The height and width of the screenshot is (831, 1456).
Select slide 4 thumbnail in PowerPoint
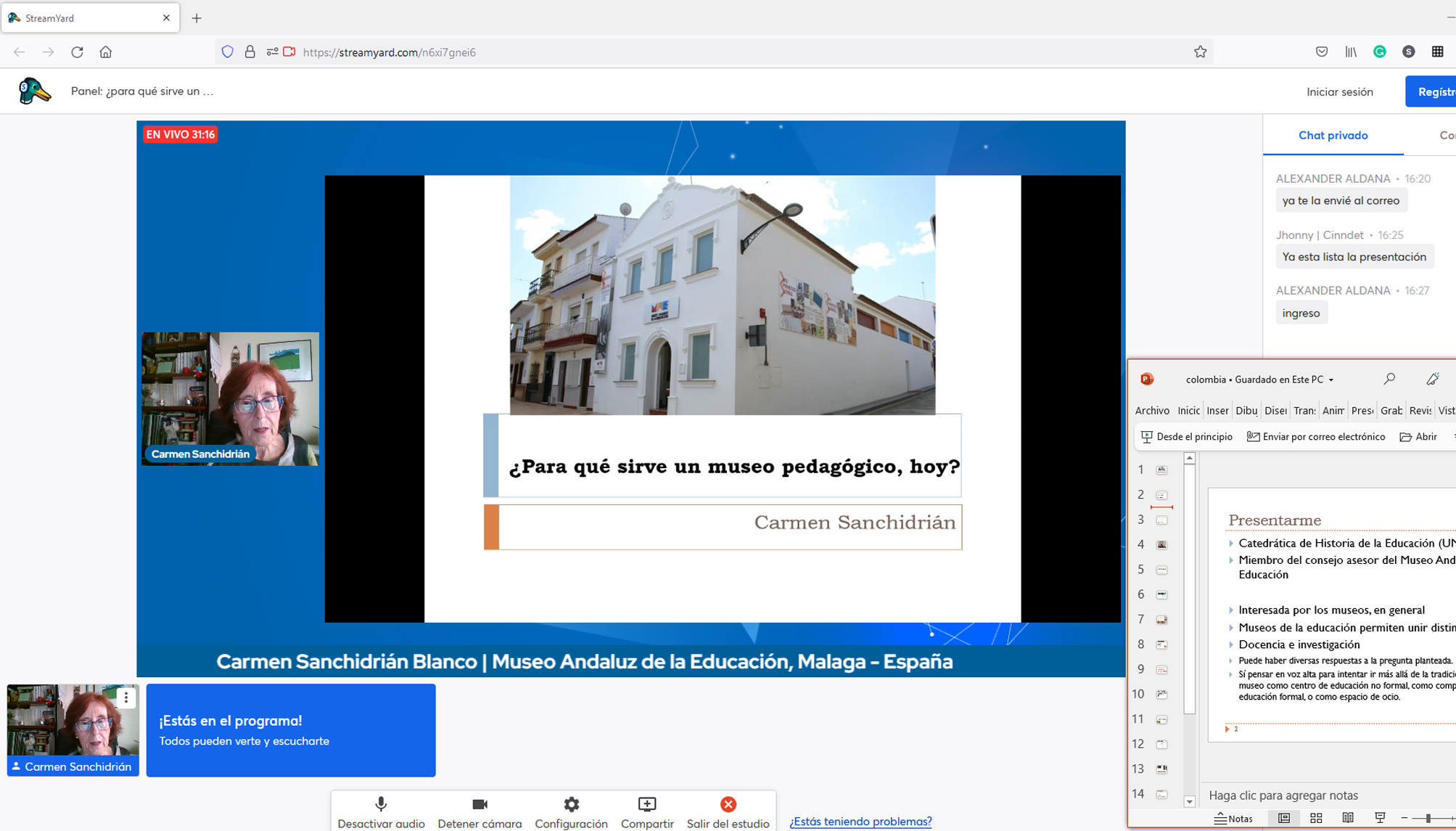click(1161, 545)
